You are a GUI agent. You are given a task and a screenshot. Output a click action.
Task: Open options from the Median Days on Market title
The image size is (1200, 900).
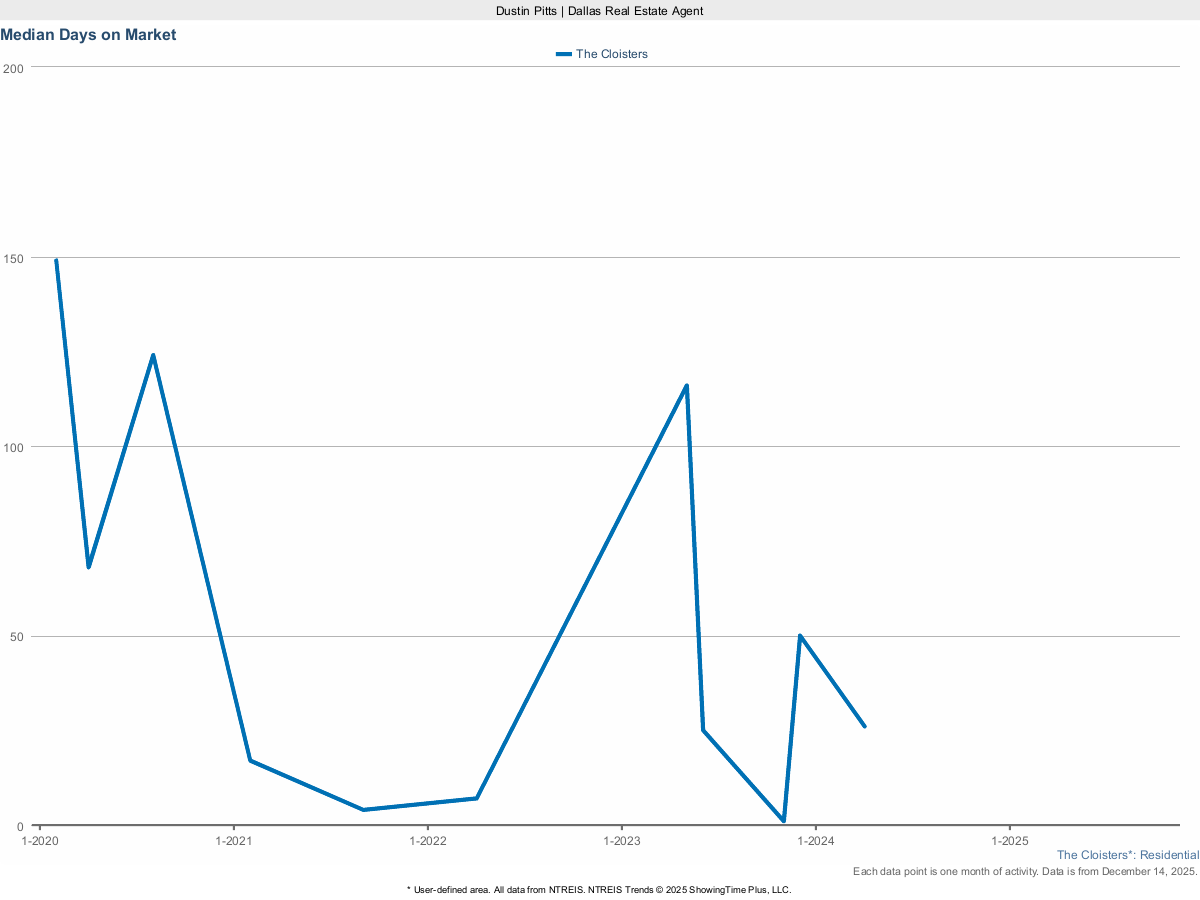coord(89,35)
